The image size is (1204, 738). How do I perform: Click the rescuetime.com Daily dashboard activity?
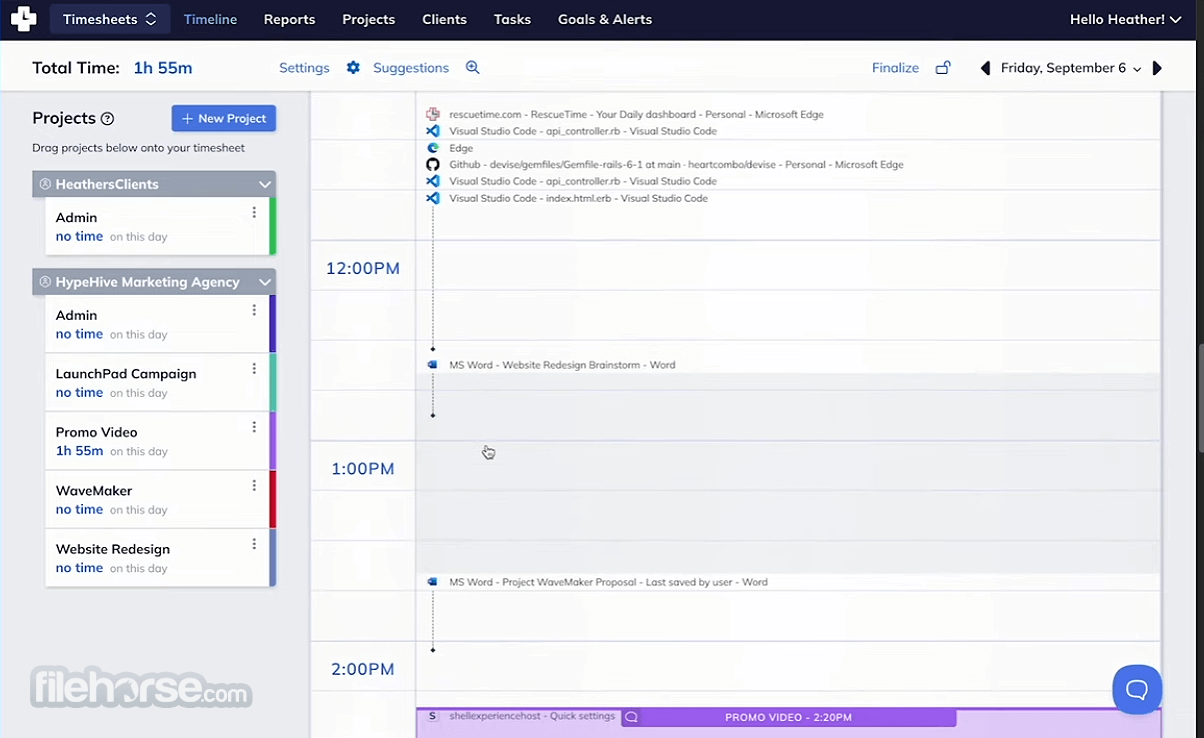[636, 114]
